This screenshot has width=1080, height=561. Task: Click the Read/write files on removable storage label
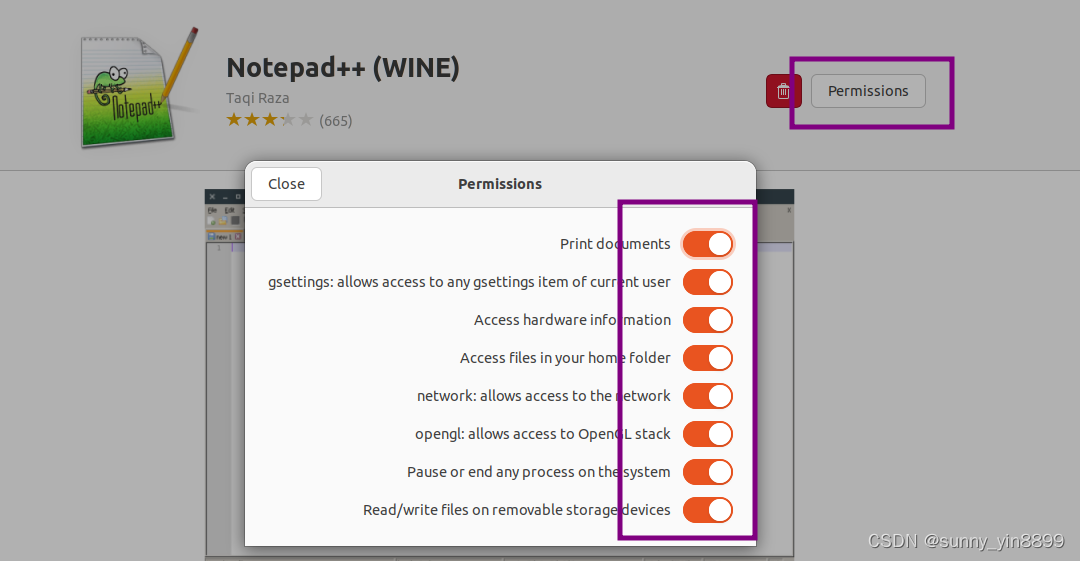[517, 510]
